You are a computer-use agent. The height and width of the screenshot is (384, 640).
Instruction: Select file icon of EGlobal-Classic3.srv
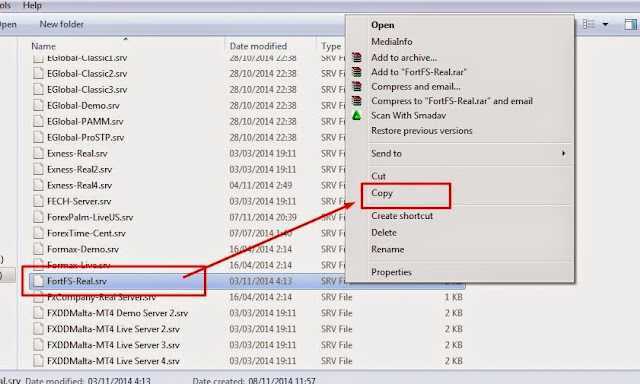[38, 89]
